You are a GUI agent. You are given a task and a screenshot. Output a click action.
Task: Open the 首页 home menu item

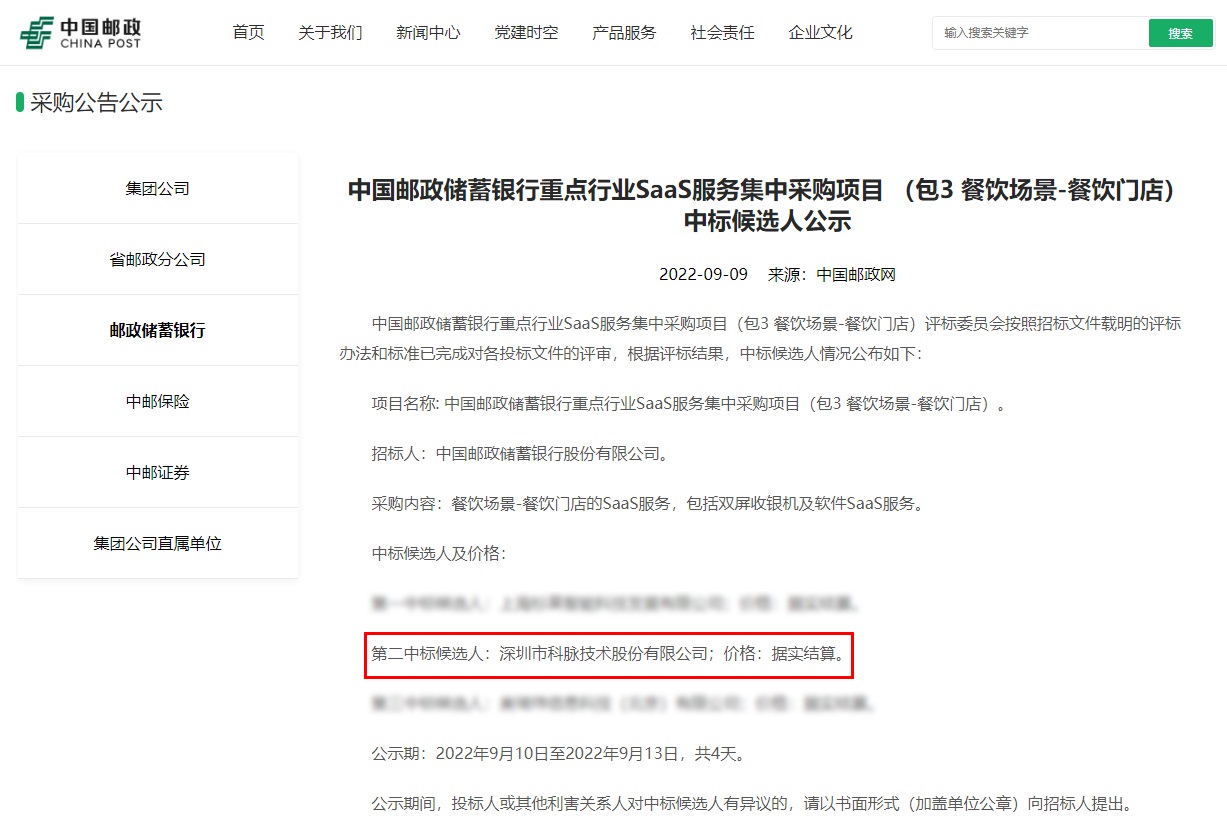248,33
